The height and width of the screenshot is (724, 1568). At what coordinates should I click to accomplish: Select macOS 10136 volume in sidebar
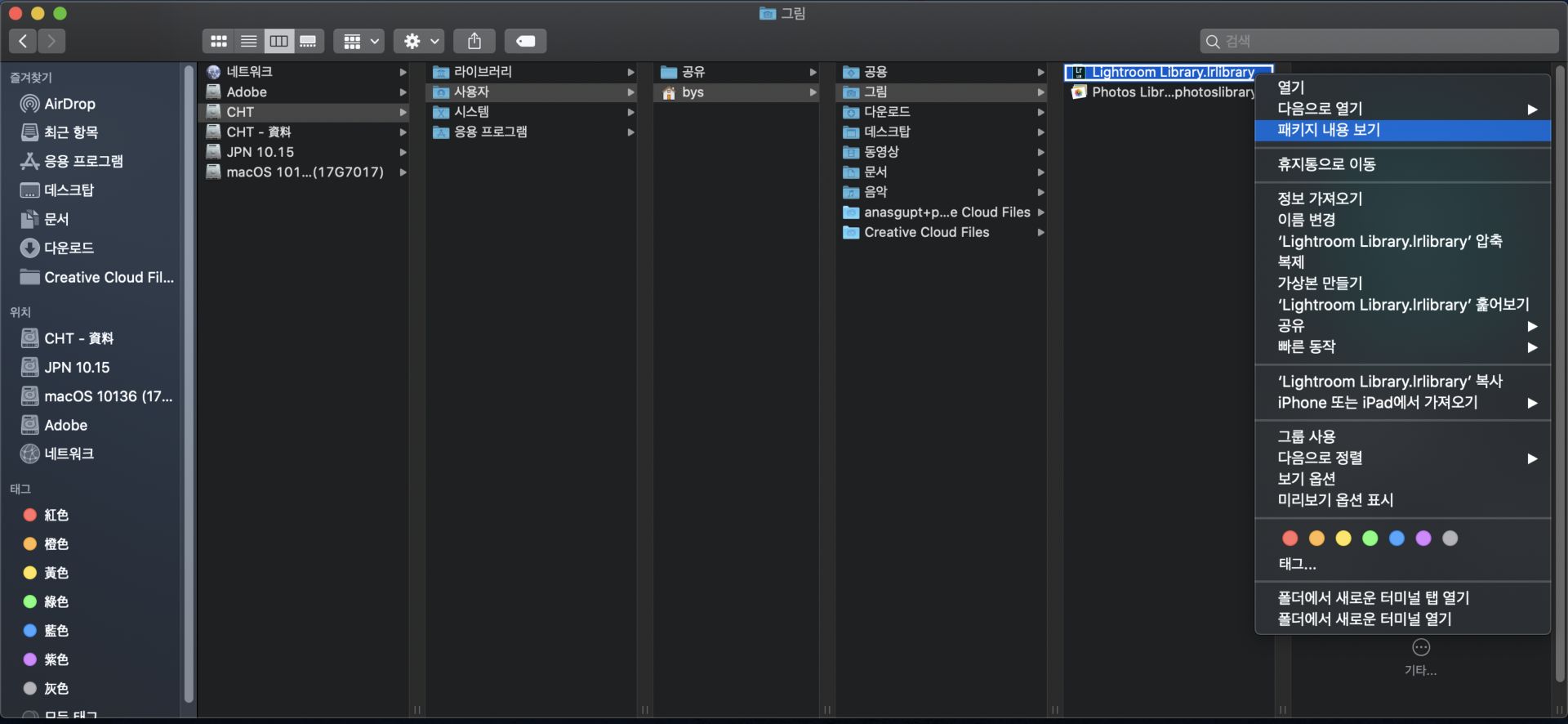[x=96, y=396]
